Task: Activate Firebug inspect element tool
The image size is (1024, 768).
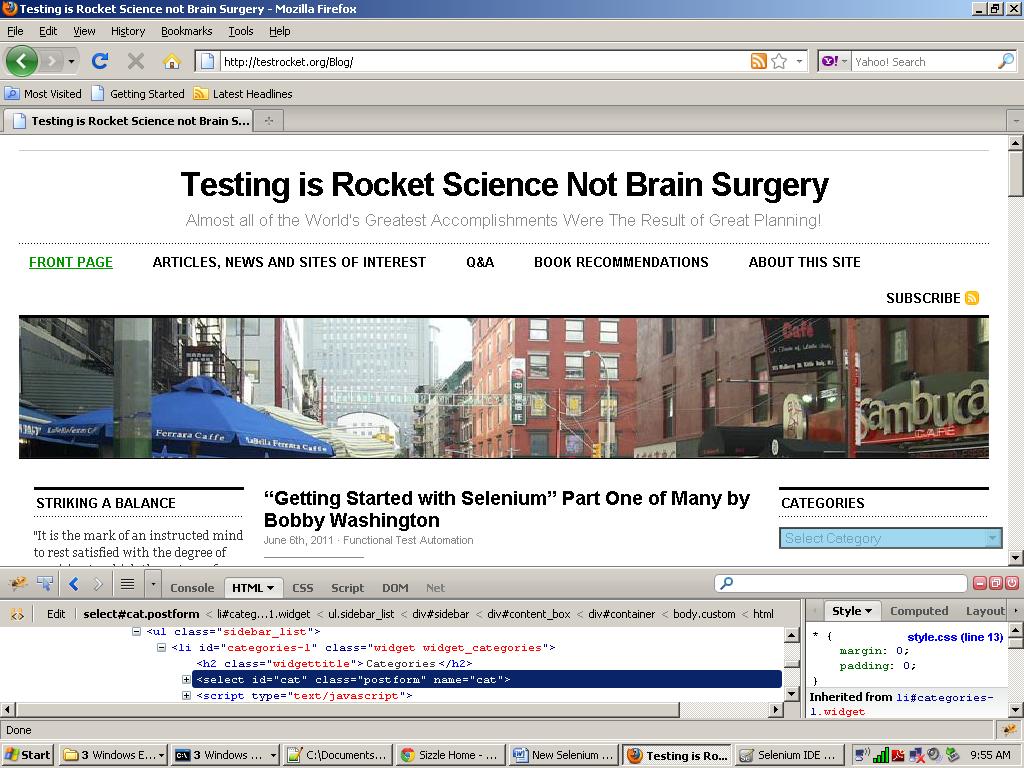Action: click(45, 583)
